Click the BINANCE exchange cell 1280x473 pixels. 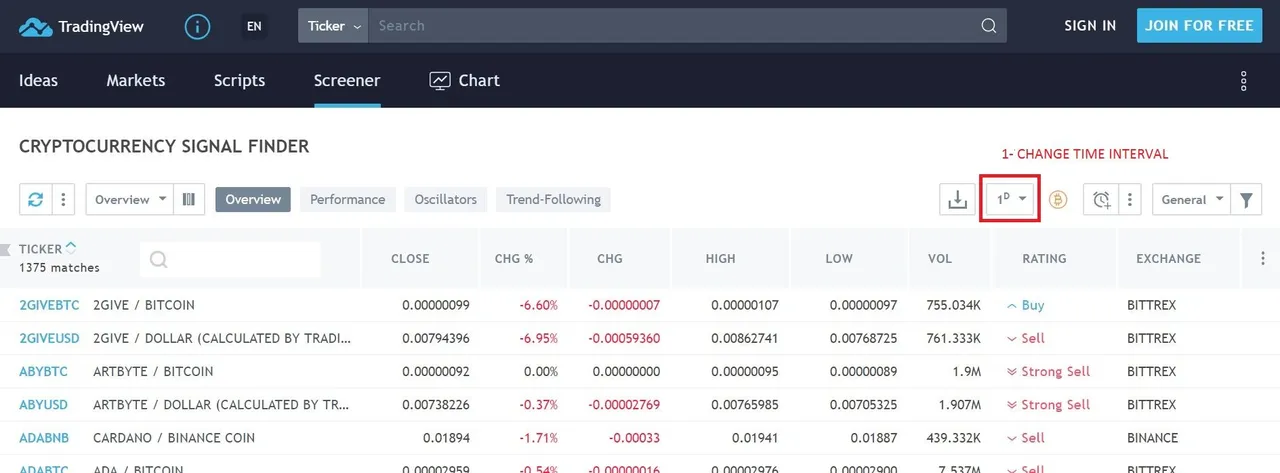[1152, 437]
